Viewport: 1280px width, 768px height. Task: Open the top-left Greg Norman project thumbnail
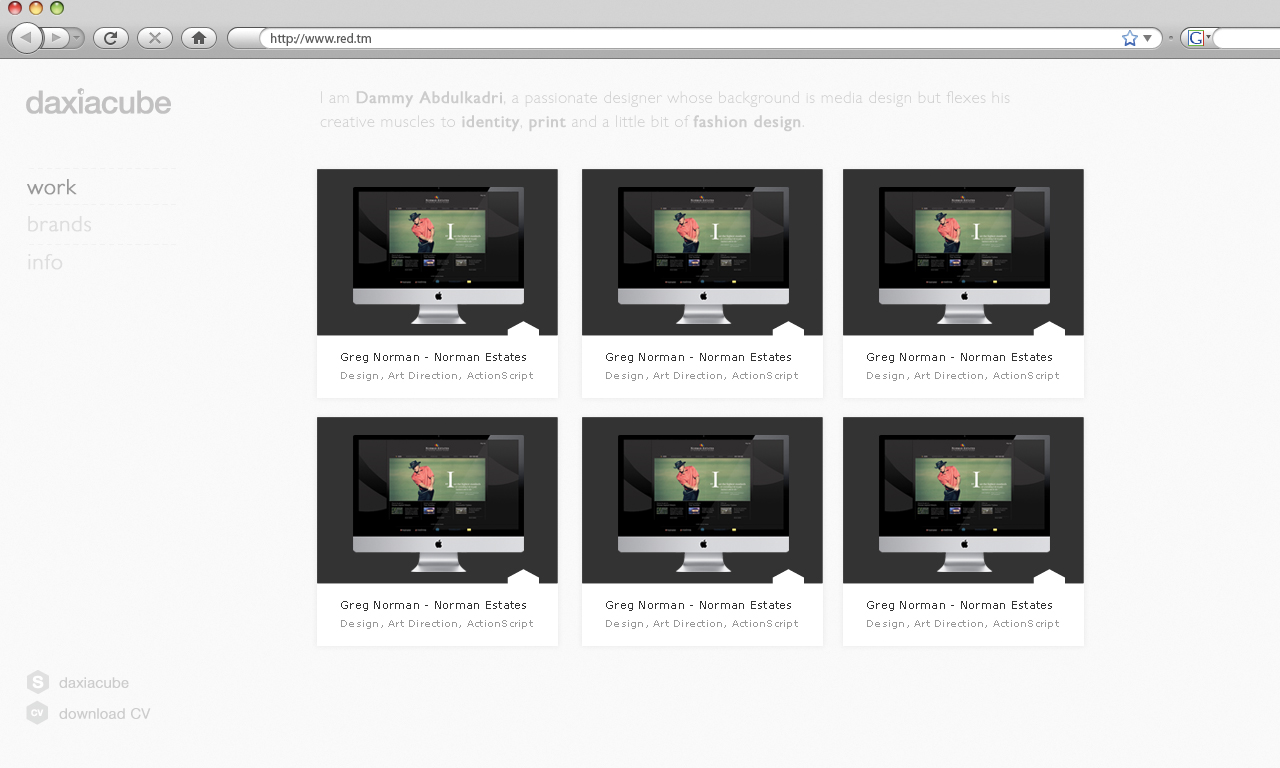[437, 252]
